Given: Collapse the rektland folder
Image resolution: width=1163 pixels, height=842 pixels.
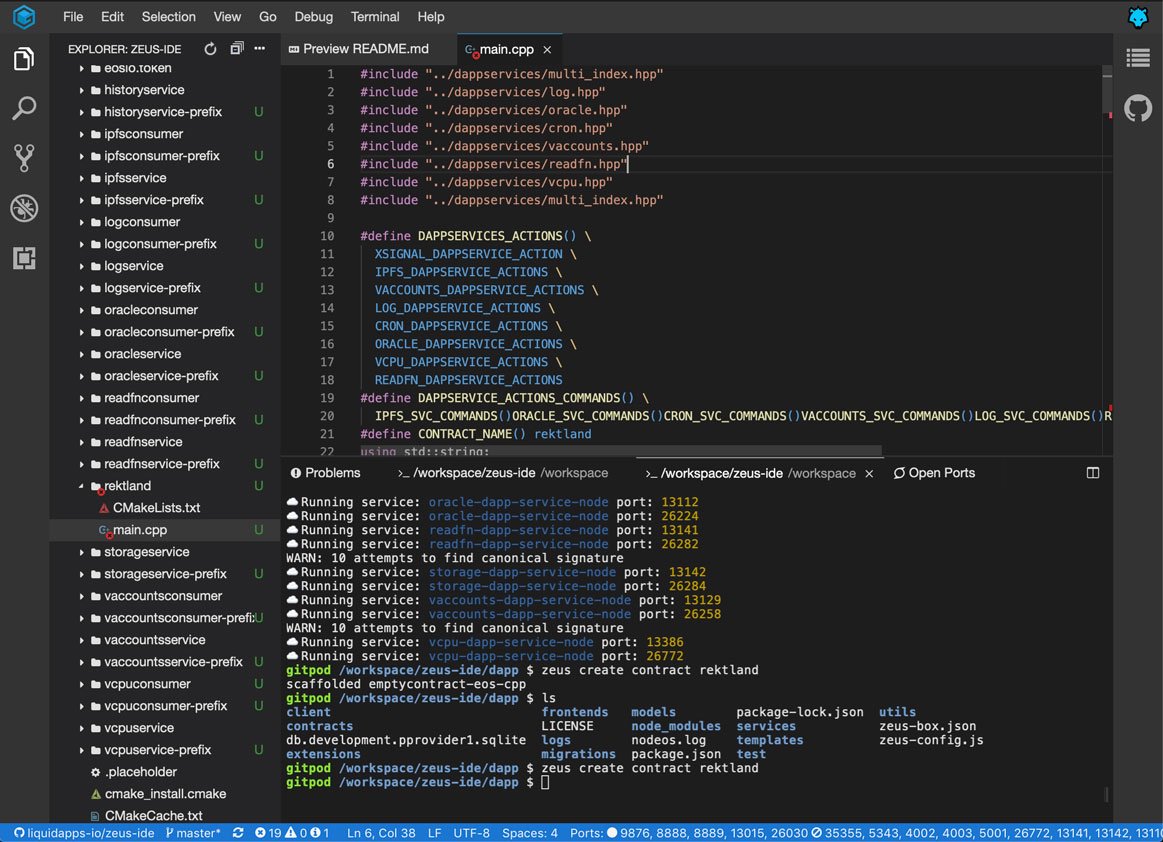Looking at the screenshot, I should [x=126, y=486].
